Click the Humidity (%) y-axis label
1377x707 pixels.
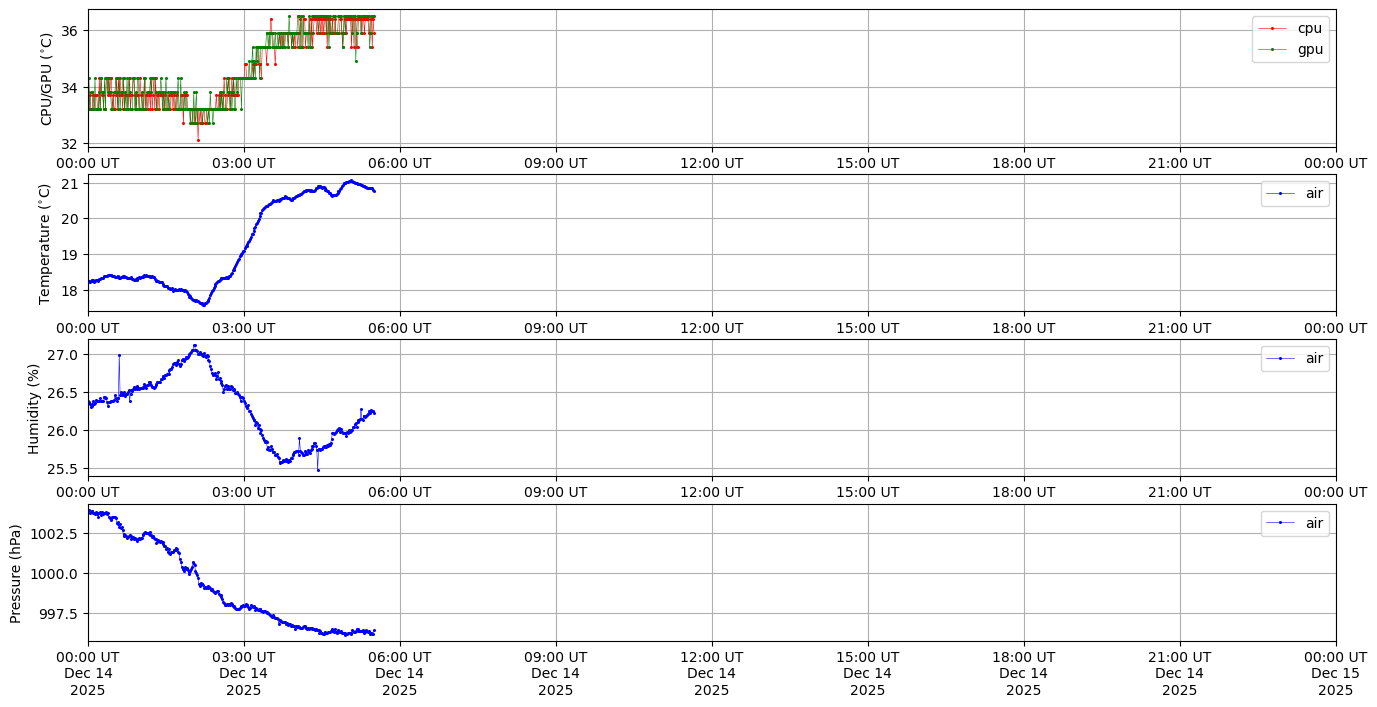click(34, 408)
